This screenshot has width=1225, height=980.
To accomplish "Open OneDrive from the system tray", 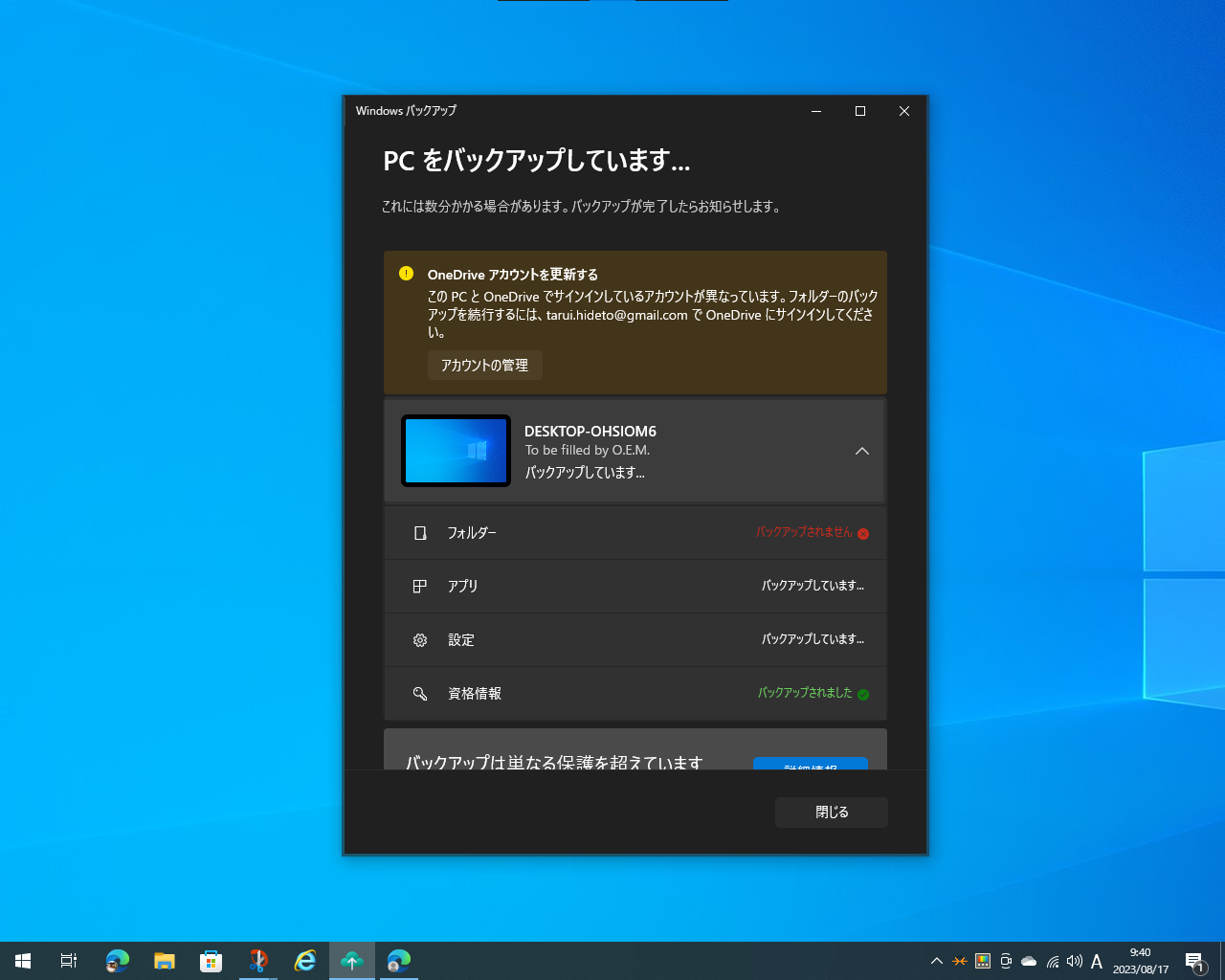I will tap(1028, 961).
